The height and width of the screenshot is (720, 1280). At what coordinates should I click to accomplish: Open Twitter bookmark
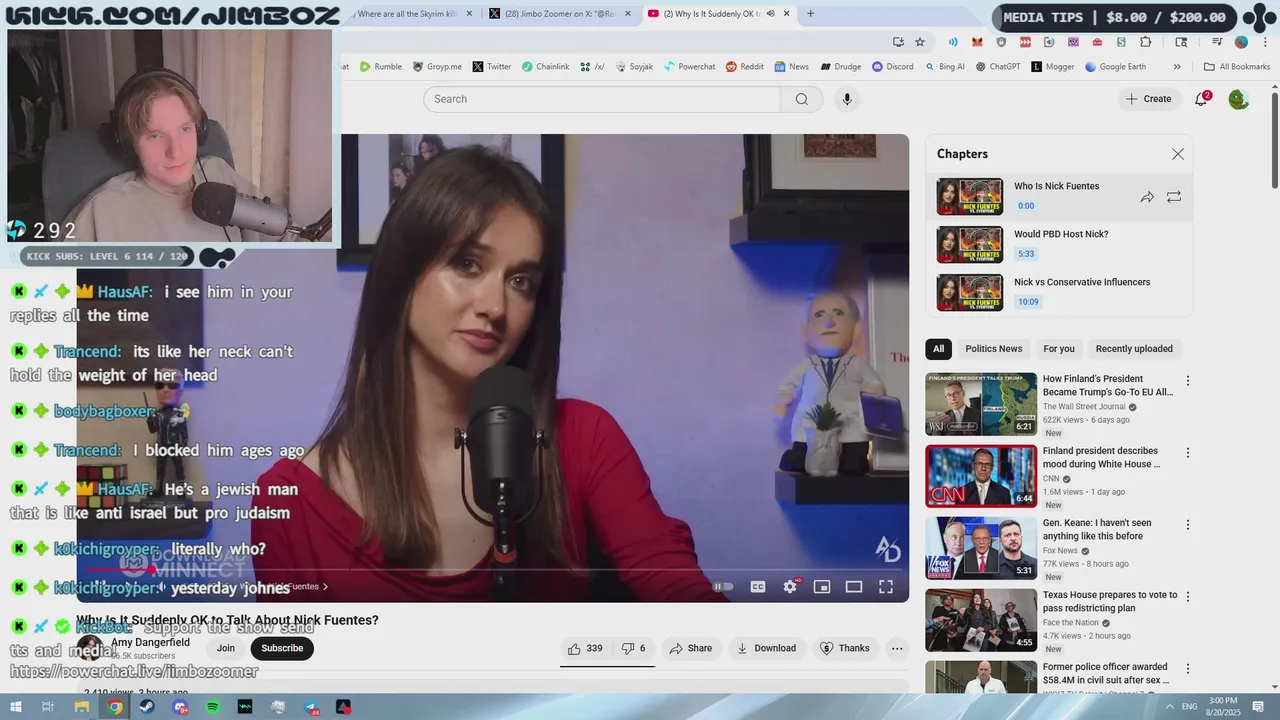[x=492, y=67]
